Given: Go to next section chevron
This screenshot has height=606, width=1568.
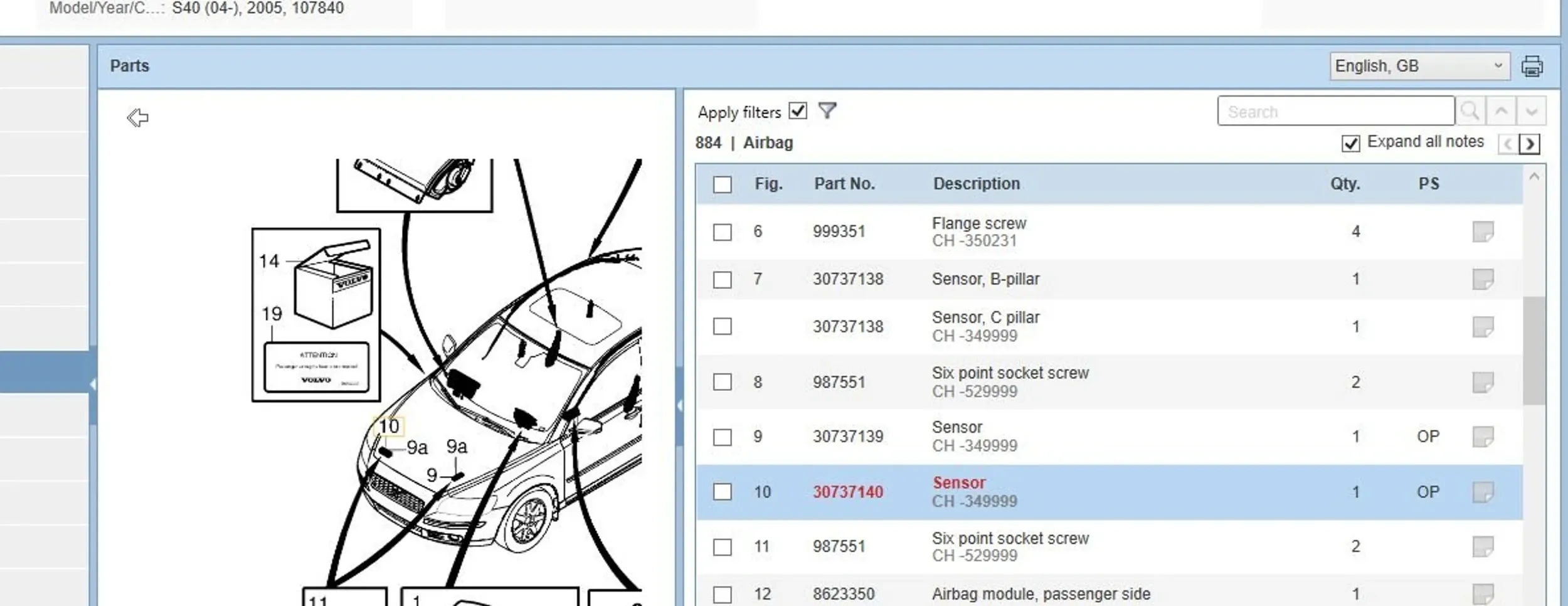Looking at the screenshot, I should pyautogui.click(x=1530, y=144).
